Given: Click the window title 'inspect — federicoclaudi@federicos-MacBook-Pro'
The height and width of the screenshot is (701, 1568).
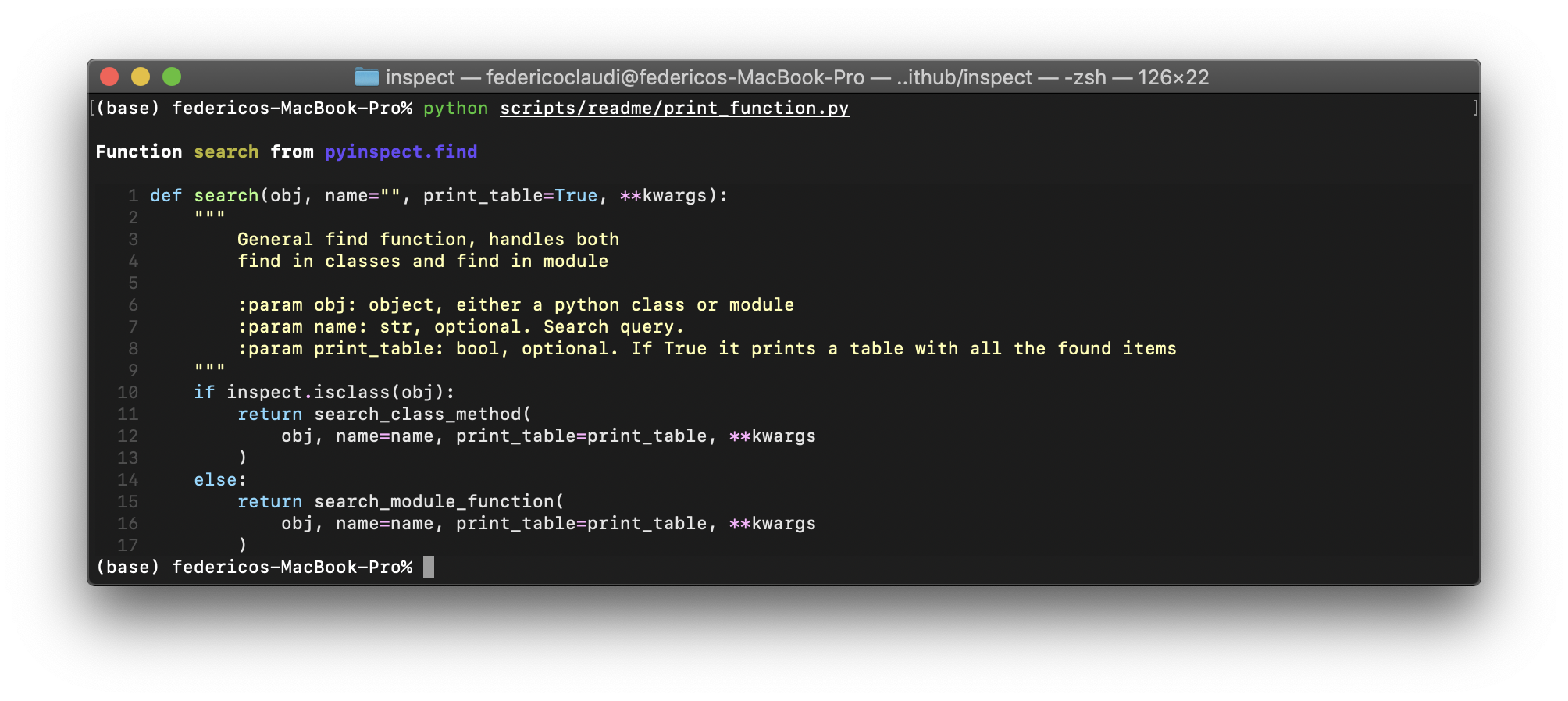Looking at the screenshot, I should point(625,77).
